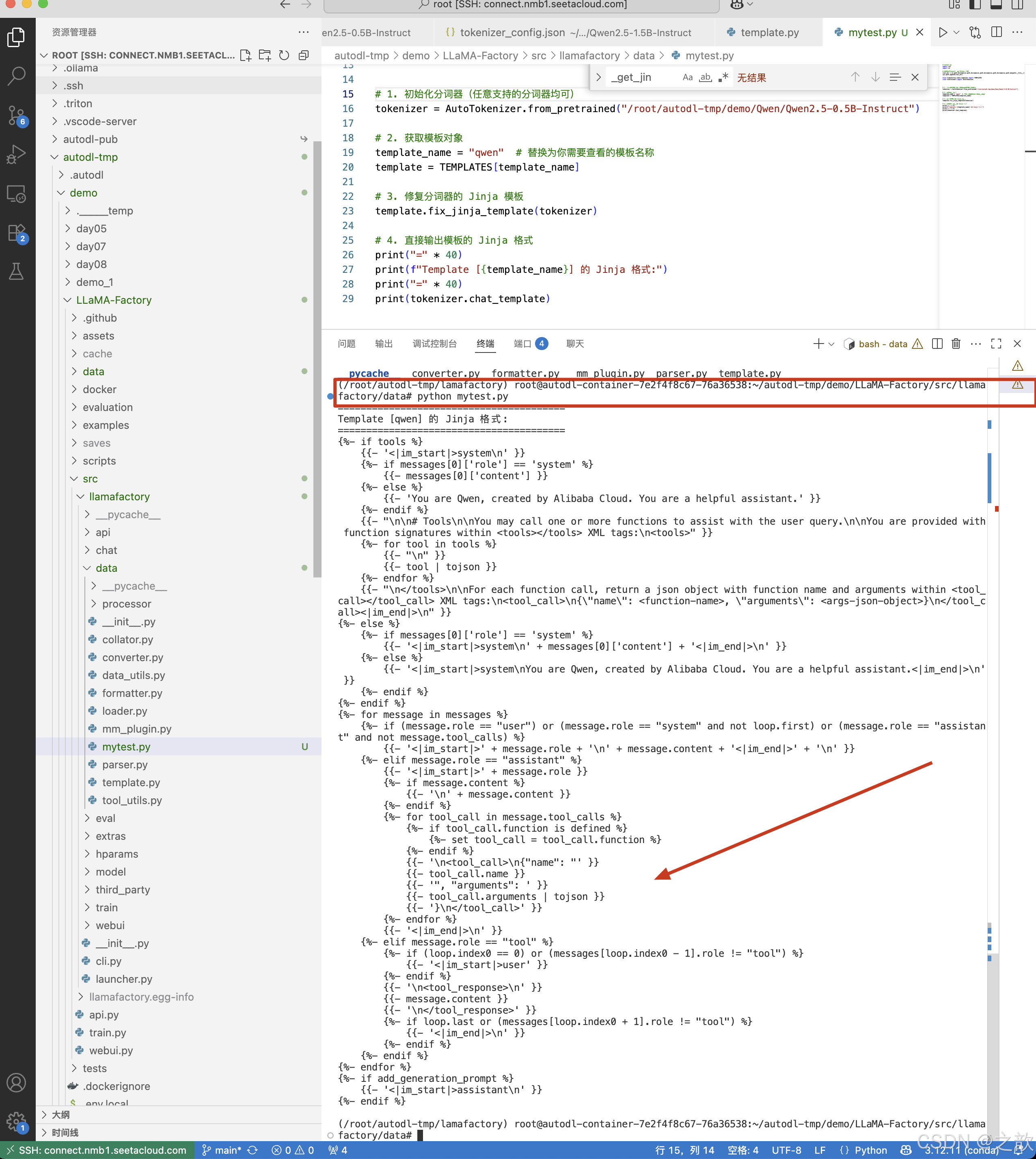
Task: Close the find widget
Action: click(x=915, y=77)
